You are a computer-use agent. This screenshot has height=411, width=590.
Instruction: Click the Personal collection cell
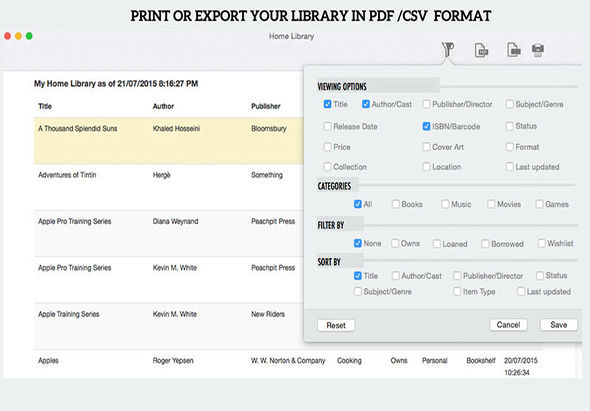pyautogui.click(x=435, y=361)
